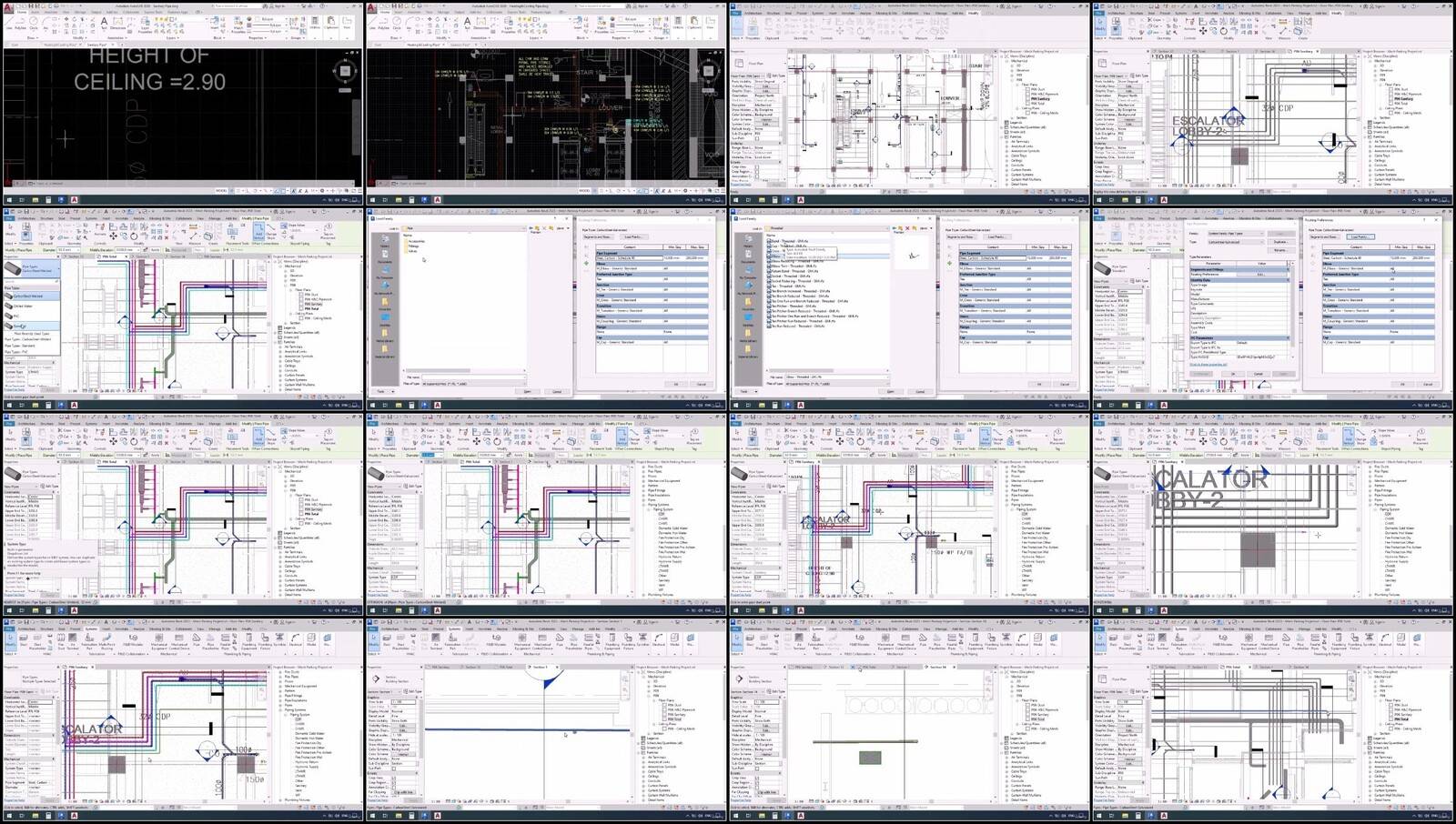The height and width of the screenshot is (824, 1456).
Task: Open Look in combo in the Accessories folder dialog
Action: [464, 228]
